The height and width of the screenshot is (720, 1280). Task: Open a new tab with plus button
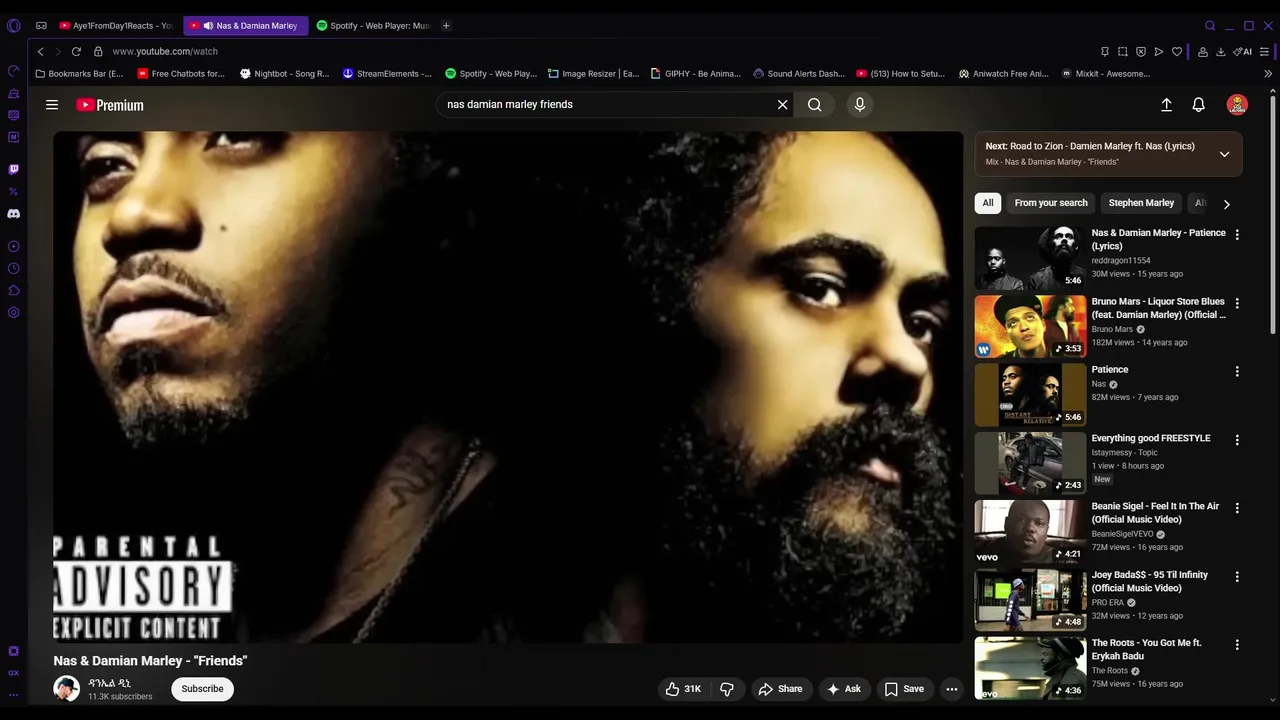pyautogui.click(x=446, y=26)
